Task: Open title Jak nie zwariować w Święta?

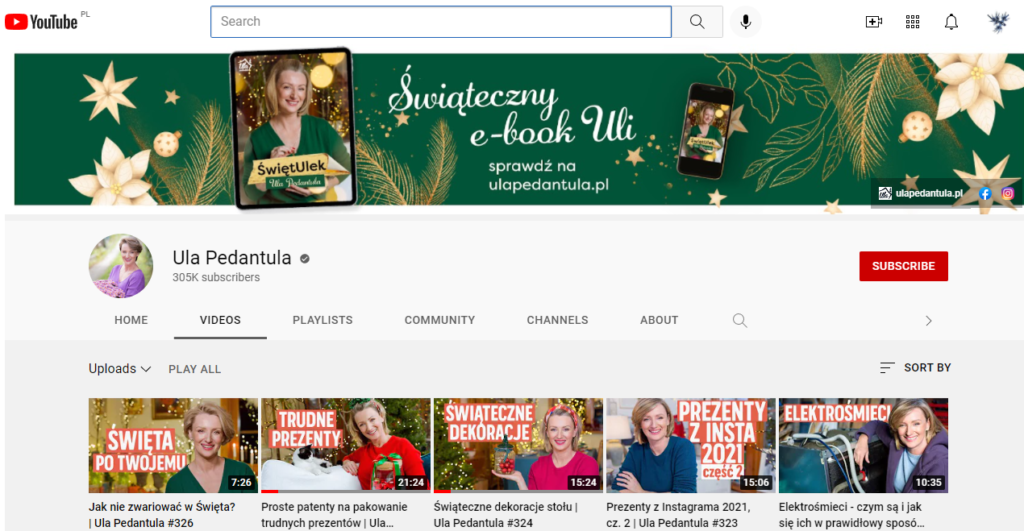Action: [162, 515]
